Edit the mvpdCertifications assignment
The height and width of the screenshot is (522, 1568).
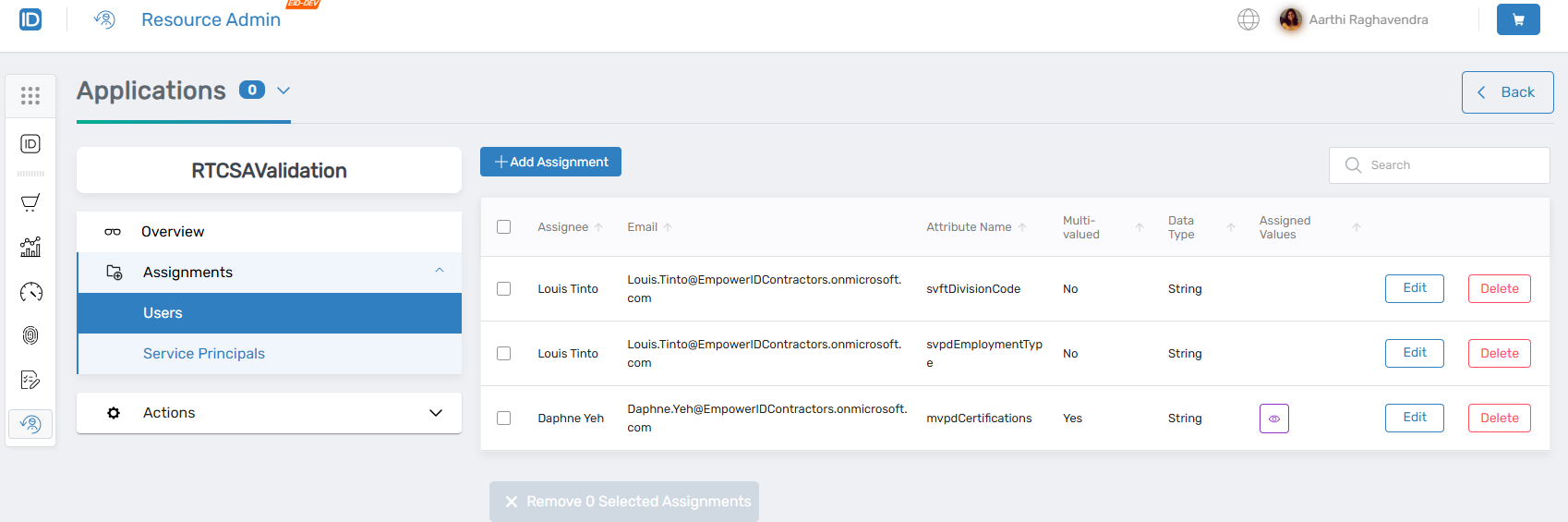tap(1415, 418)
